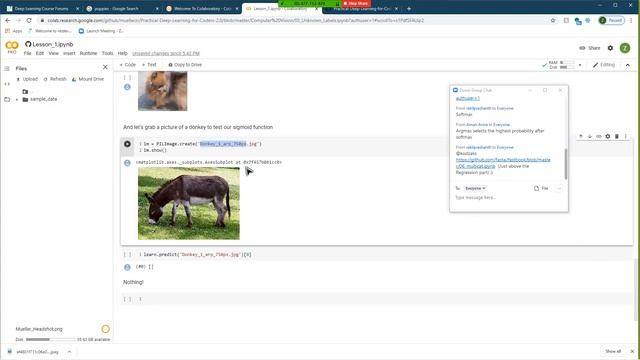The height and width of the screenshot is (360, 640).
Task: Select the Files folder icon in the sidebar
Action: tap(7, 99)
